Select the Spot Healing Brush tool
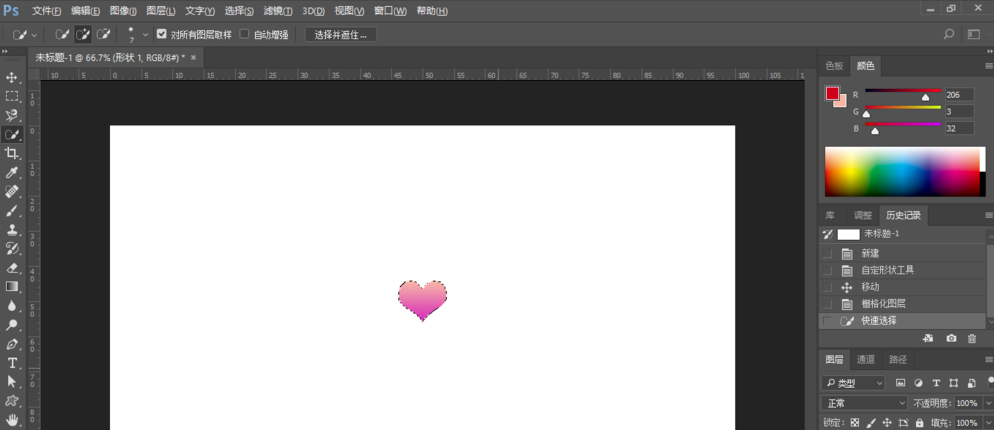The width and height of the screenshot is (994, 430). coord(11,191)
